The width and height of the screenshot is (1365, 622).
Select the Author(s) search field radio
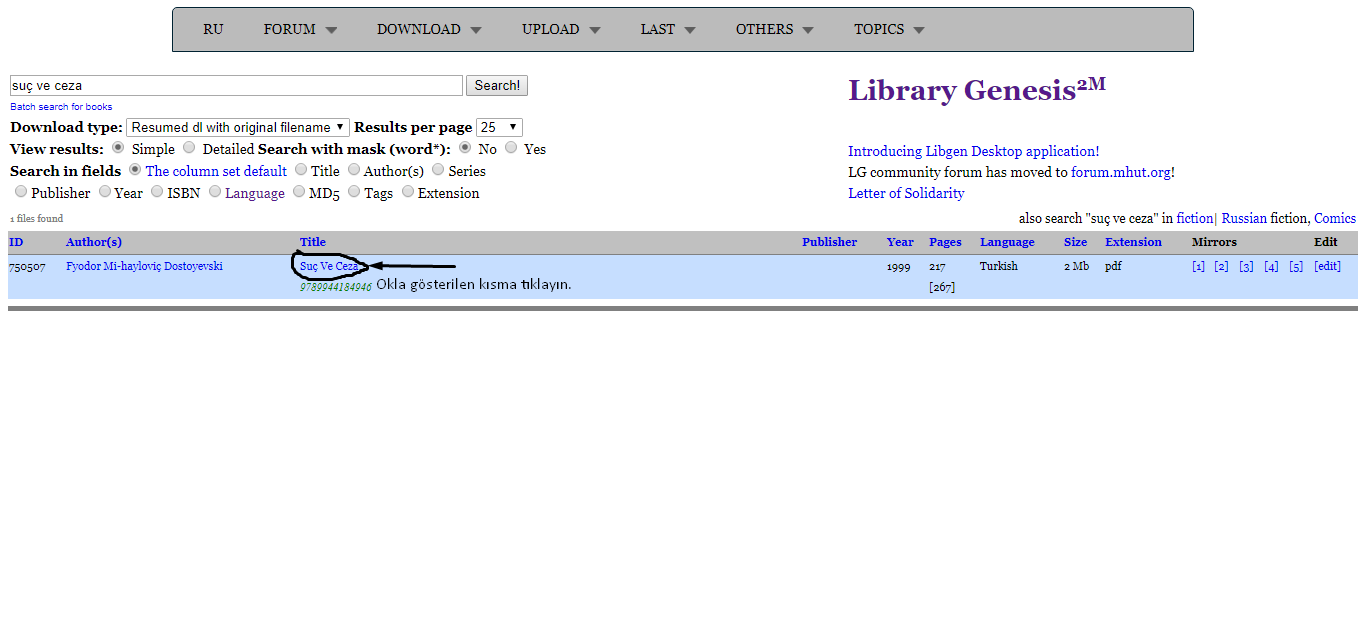point(354,170)
